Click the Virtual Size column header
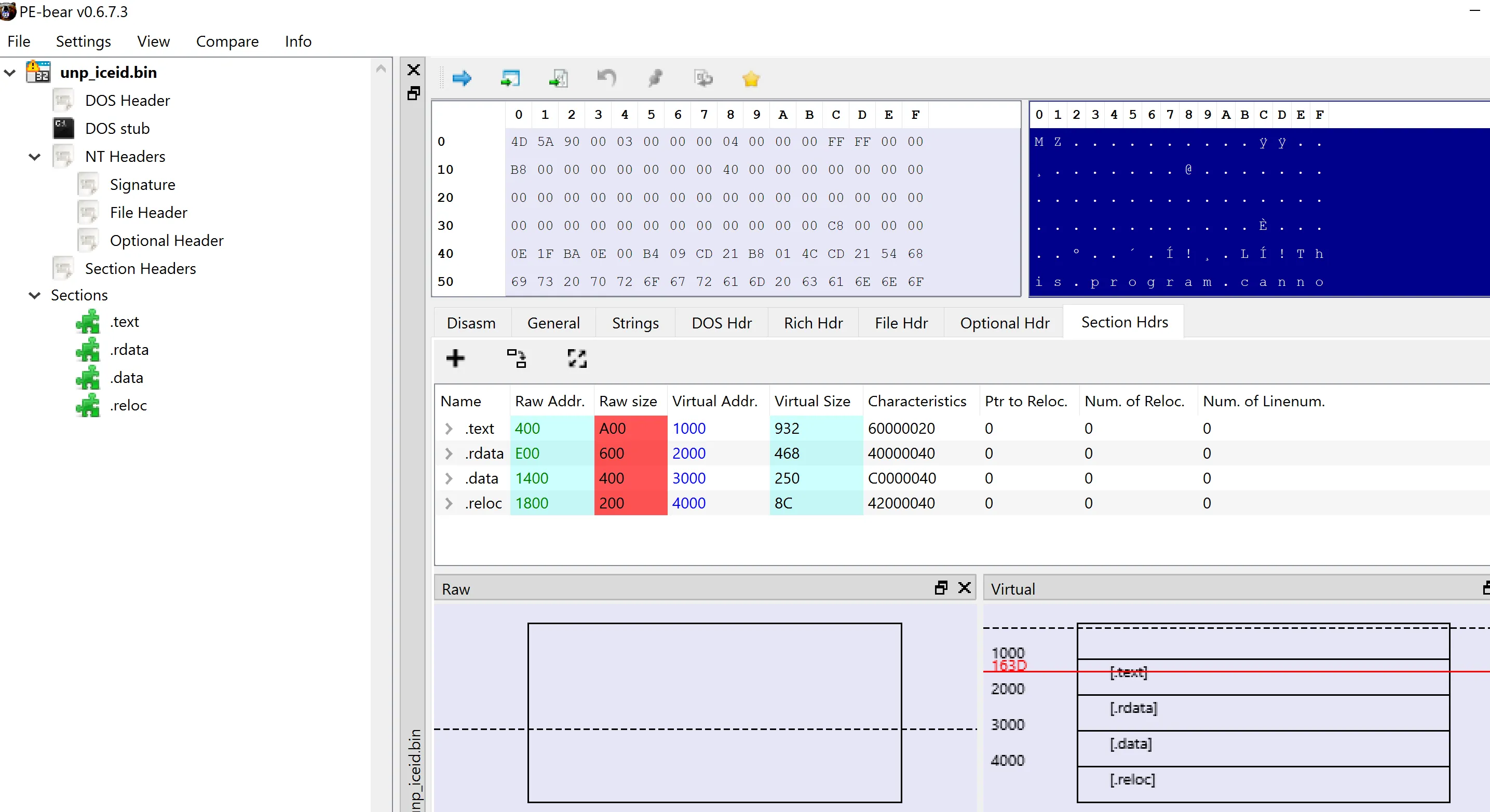The width and height of the screenshot is (1490, 812). tap(816, 401)
